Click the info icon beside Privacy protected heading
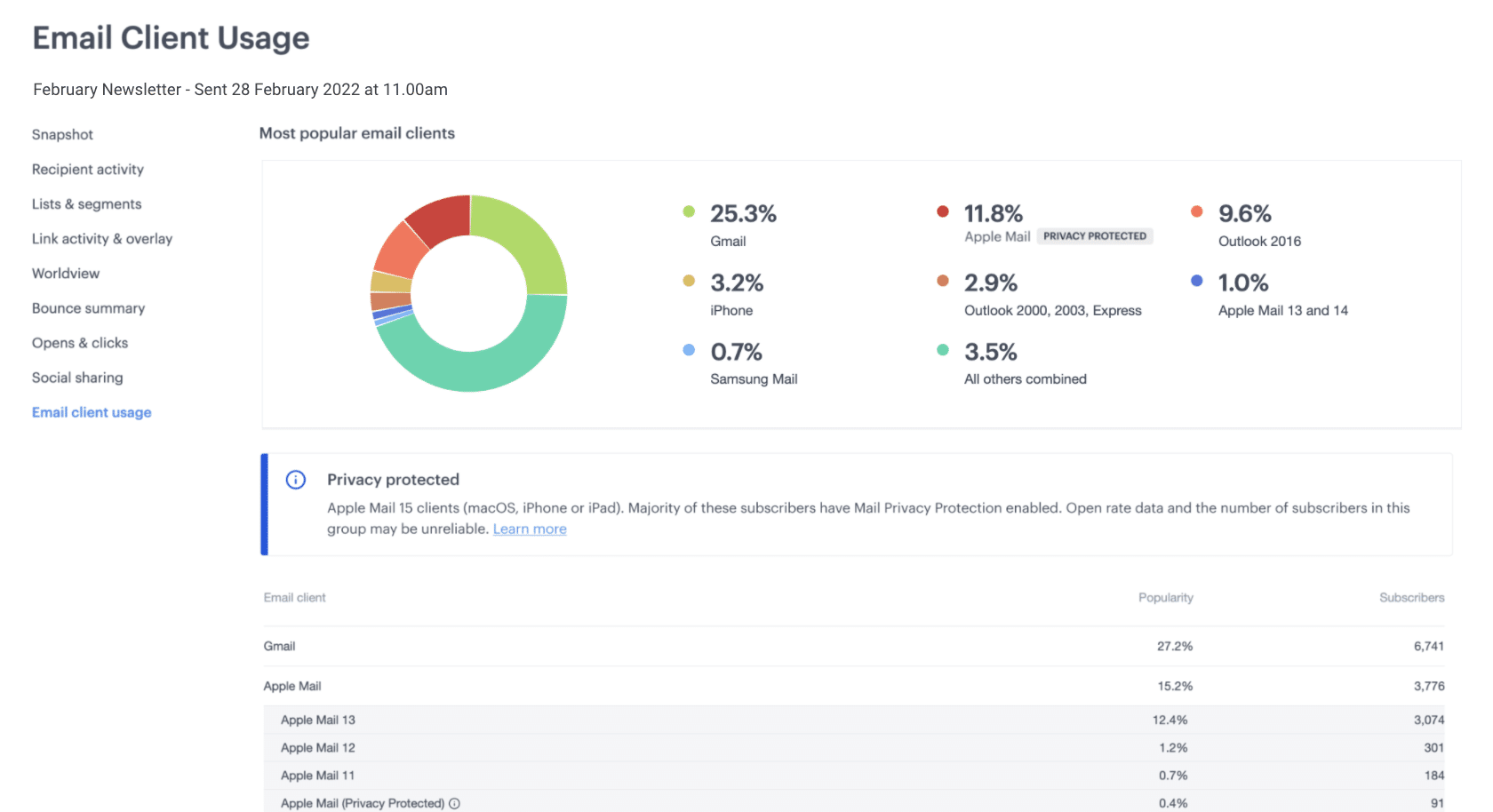This screenshot has height=812, width=1493. point(296,480)
